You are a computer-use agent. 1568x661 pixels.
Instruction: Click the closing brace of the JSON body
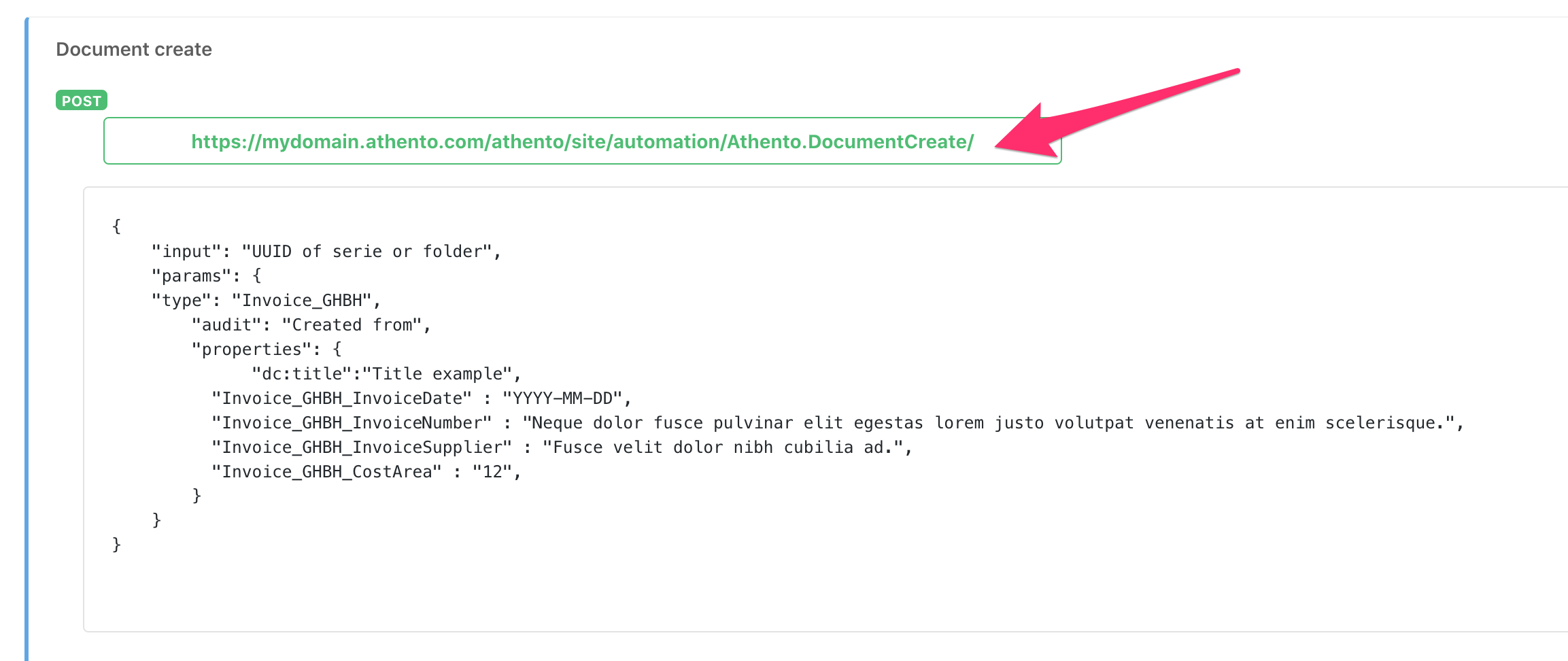(116, 544)
